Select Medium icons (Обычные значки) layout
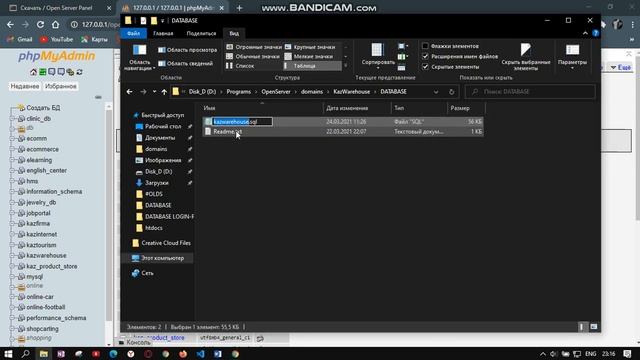This screenshot has height=360, width=640. pyautogui.click(x=253, y=56)
